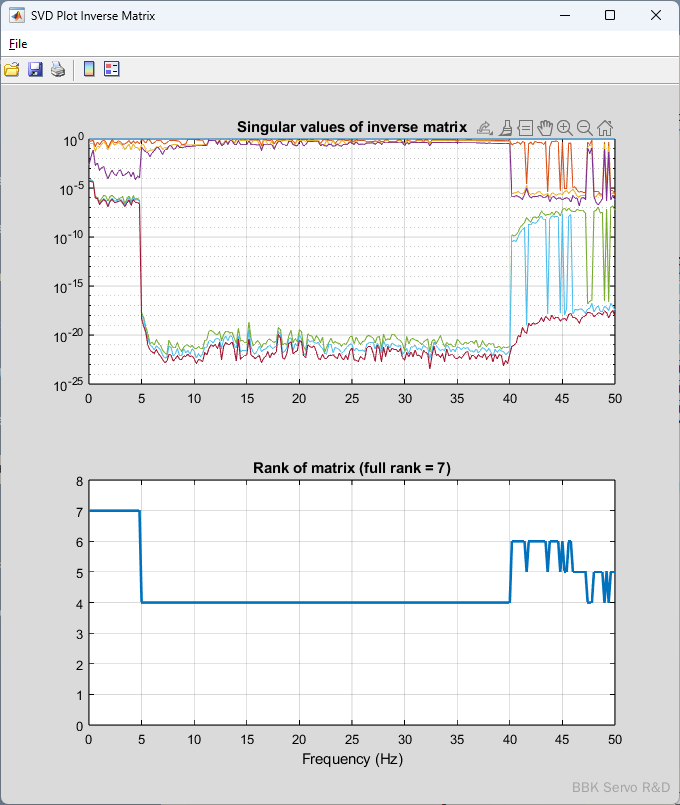Click the export axes icon
Image resolution: width=680 pixels, height=805 pixels.
pos(485,127)
